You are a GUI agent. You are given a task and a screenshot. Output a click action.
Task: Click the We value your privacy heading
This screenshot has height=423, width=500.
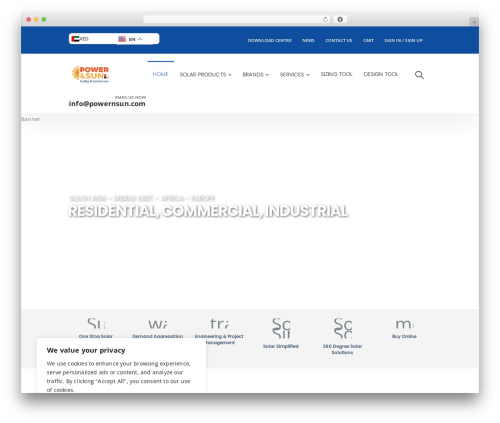click(86, 350)
